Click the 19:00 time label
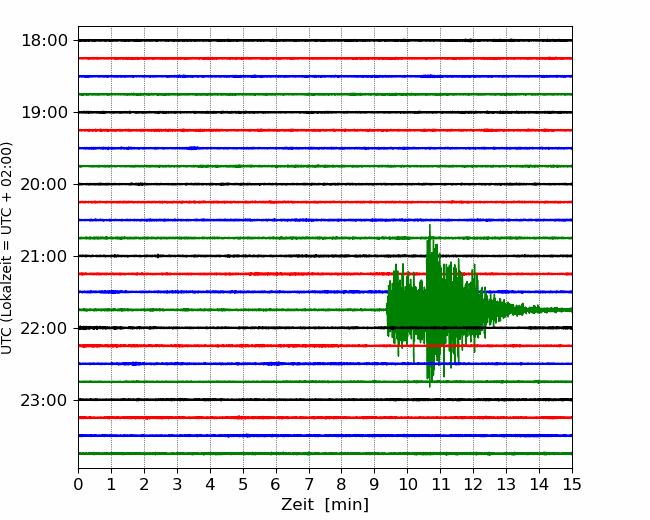 click(44, 112)
